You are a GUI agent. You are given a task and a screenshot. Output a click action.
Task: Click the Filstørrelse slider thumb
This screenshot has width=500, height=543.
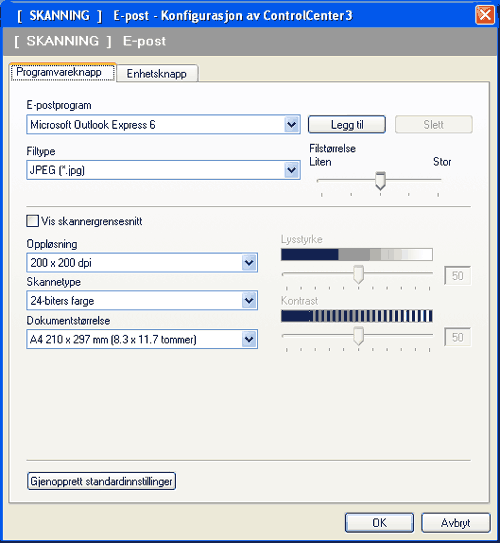(380, 180)
